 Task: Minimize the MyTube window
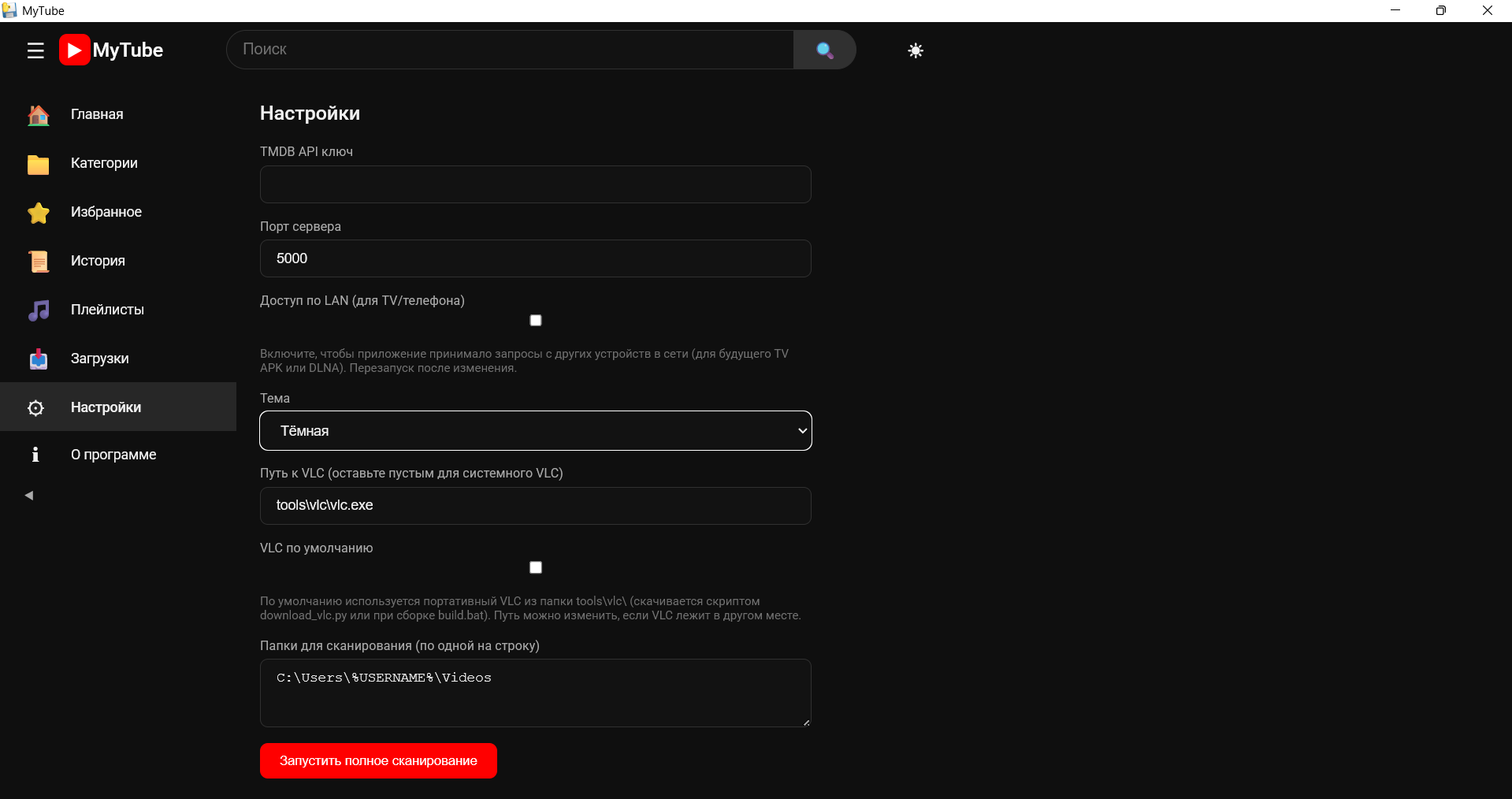(1395, 10)
